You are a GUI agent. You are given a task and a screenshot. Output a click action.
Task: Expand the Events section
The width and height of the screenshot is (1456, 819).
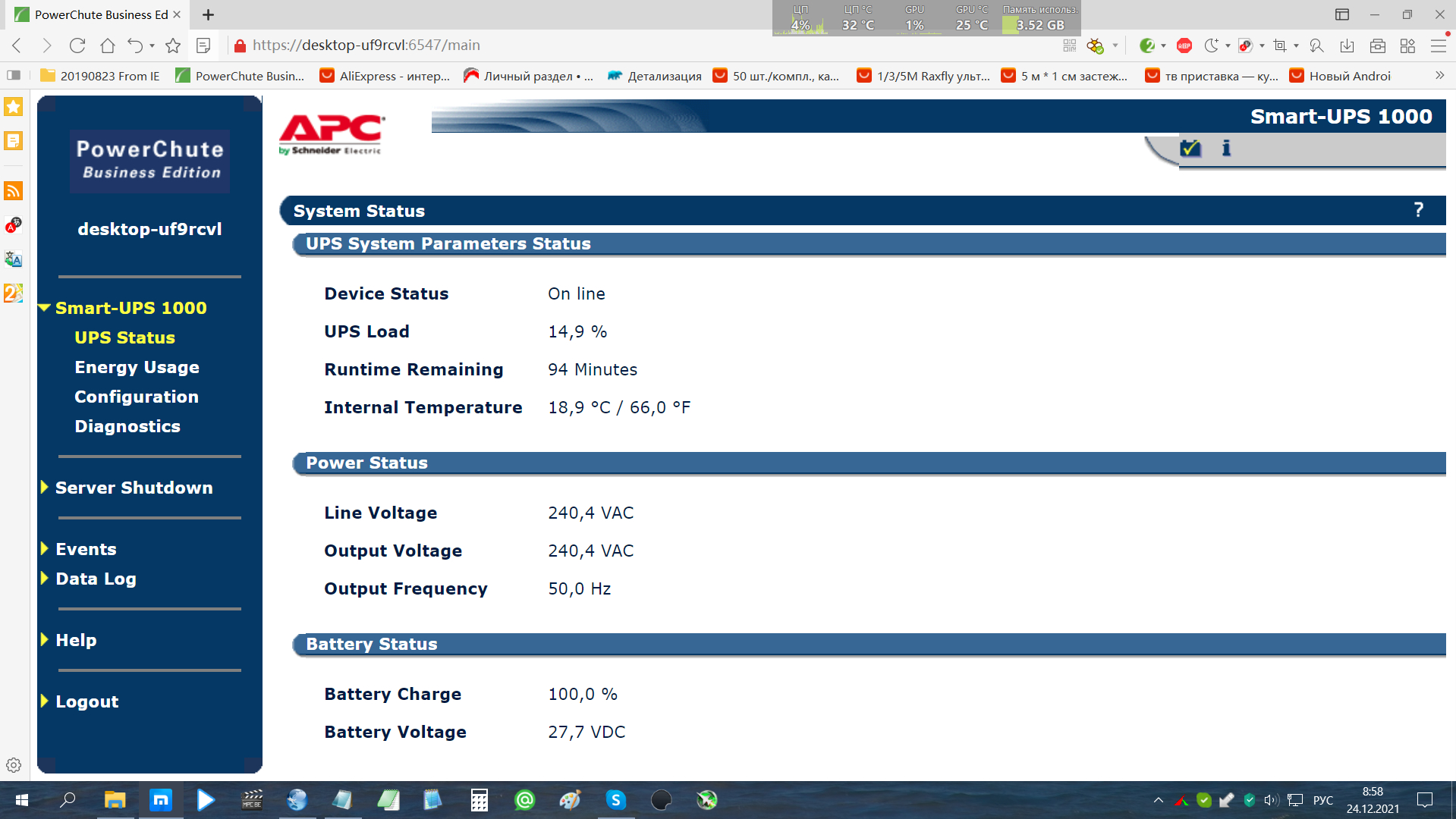[45, 548]
